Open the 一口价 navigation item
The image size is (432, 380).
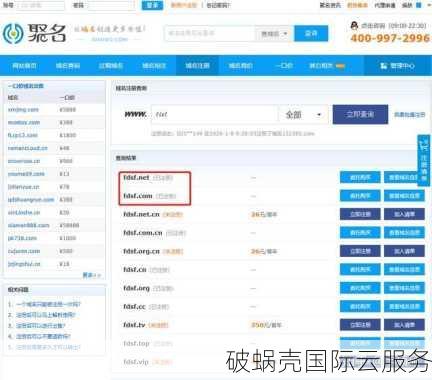click(x=284, y=66)
